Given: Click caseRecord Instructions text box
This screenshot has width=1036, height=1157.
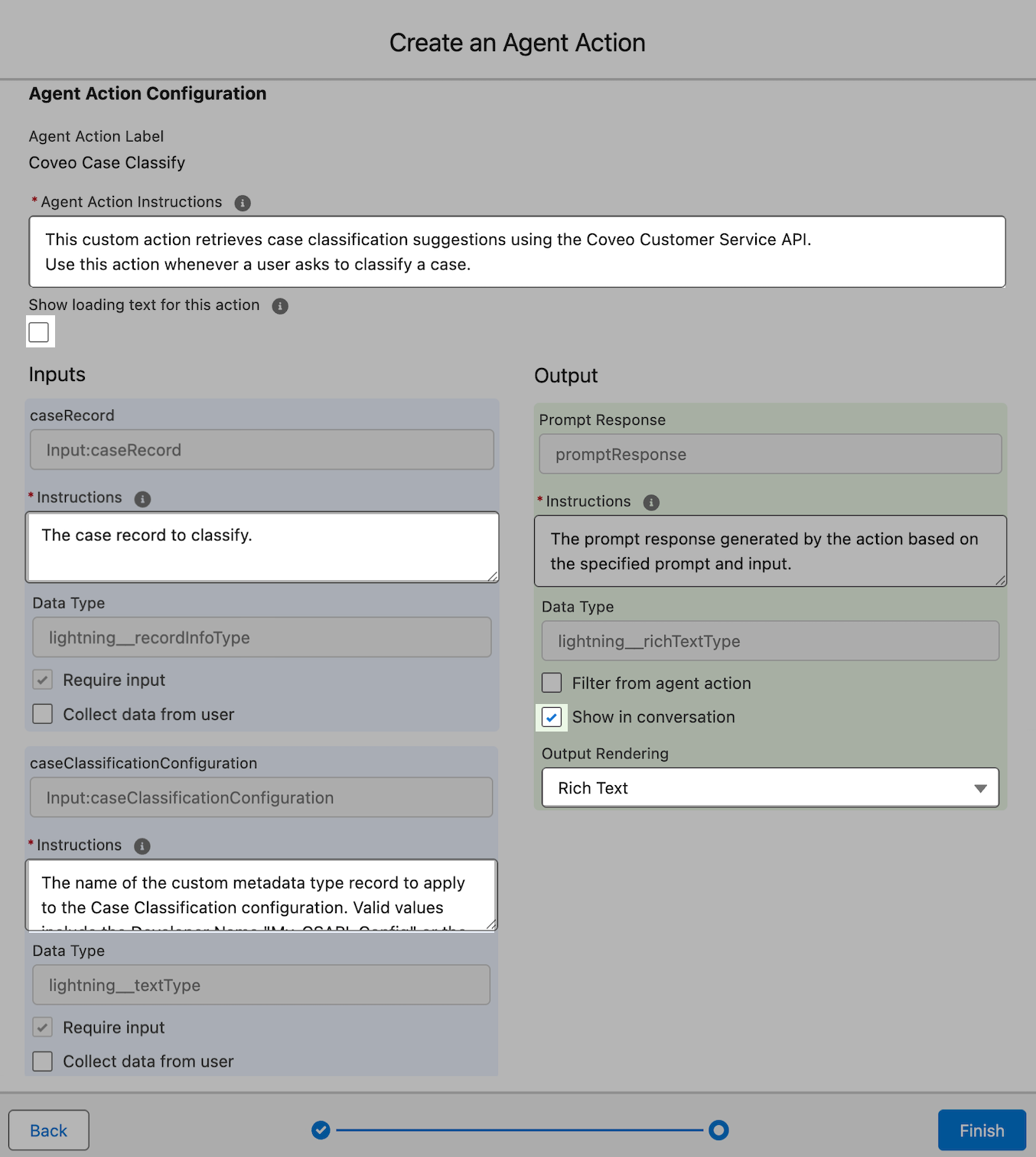Looking at the screenshot, I should [x=262, y=547].
